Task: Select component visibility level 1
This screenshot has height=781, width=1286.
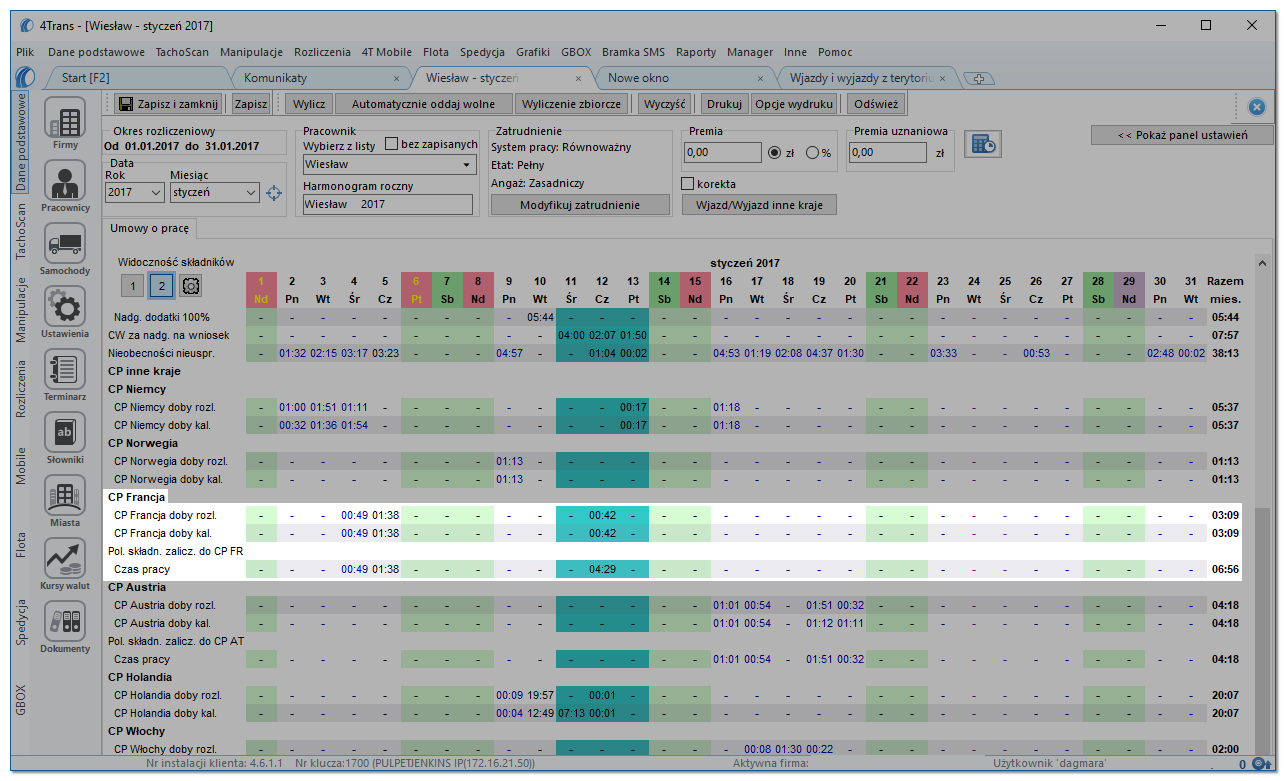Action: (132, 286)
